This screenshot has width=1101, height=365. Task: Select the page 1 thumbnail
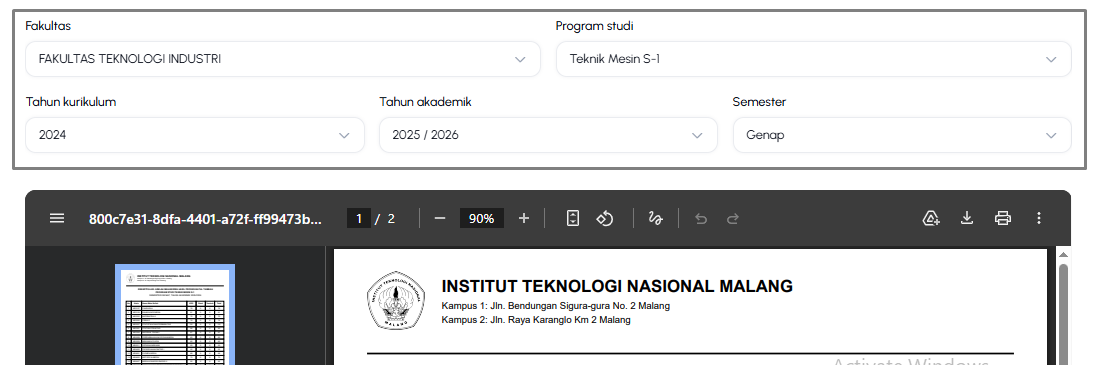point(175,314)
